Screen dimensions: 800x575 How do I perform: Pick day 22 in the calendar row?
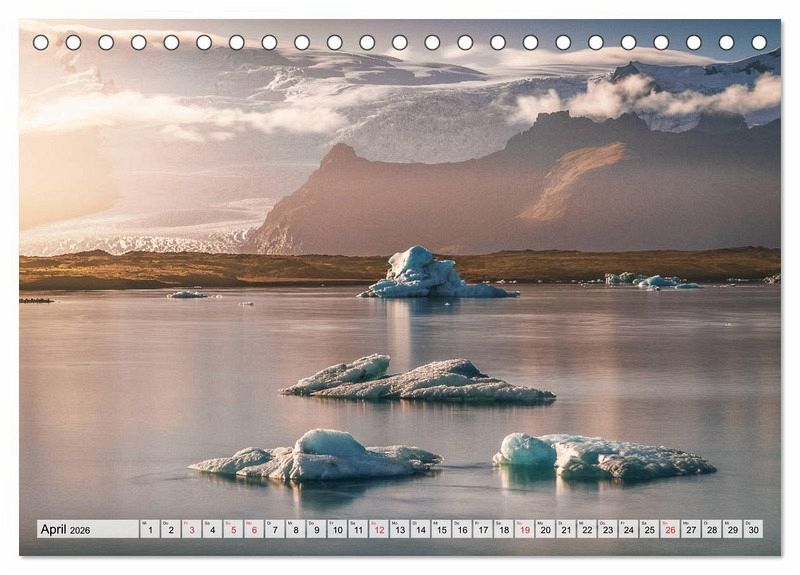coord(586,529)
